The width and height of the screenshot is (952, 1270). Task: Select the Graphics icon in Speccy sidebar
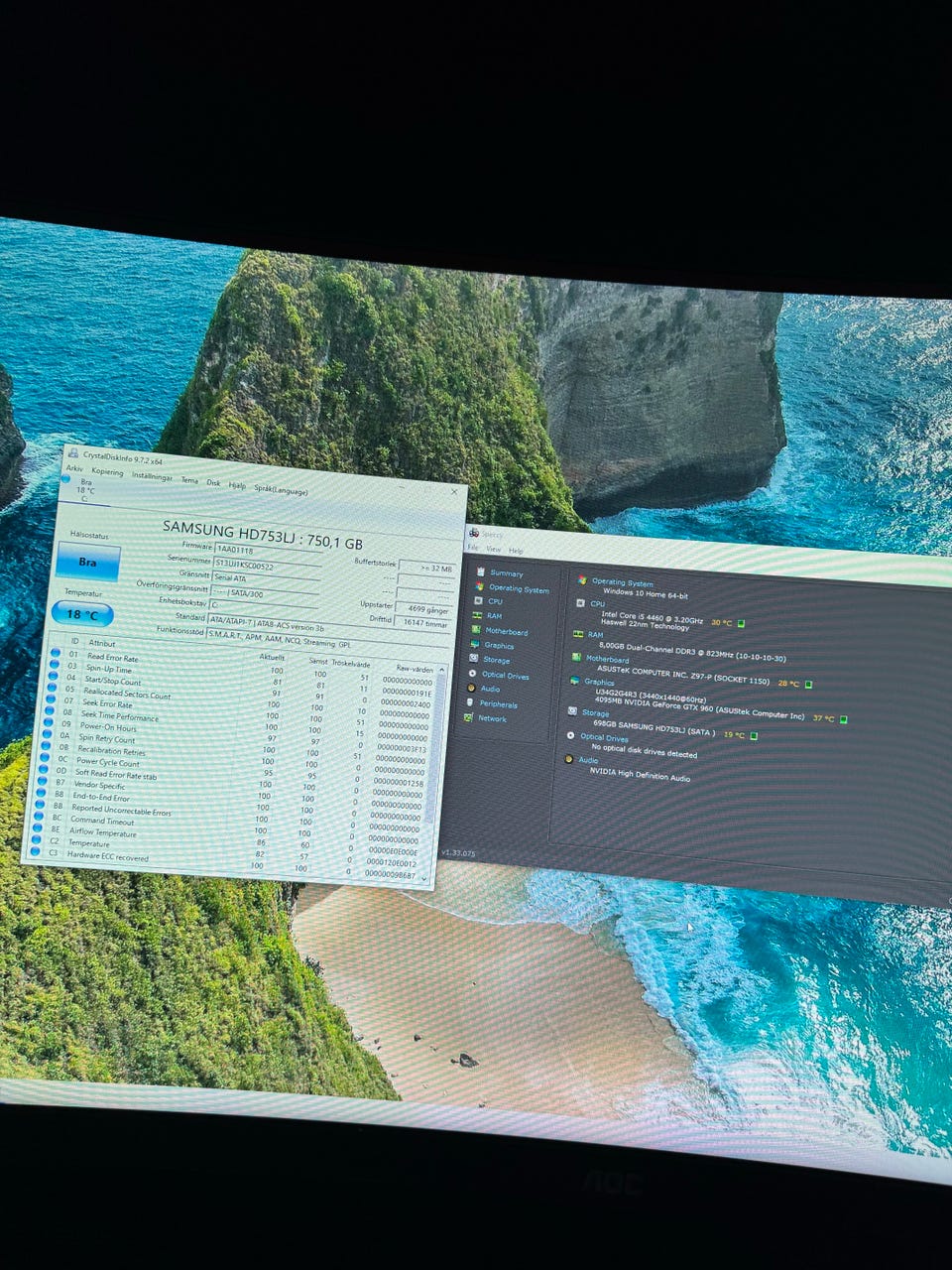coord(475,644)
